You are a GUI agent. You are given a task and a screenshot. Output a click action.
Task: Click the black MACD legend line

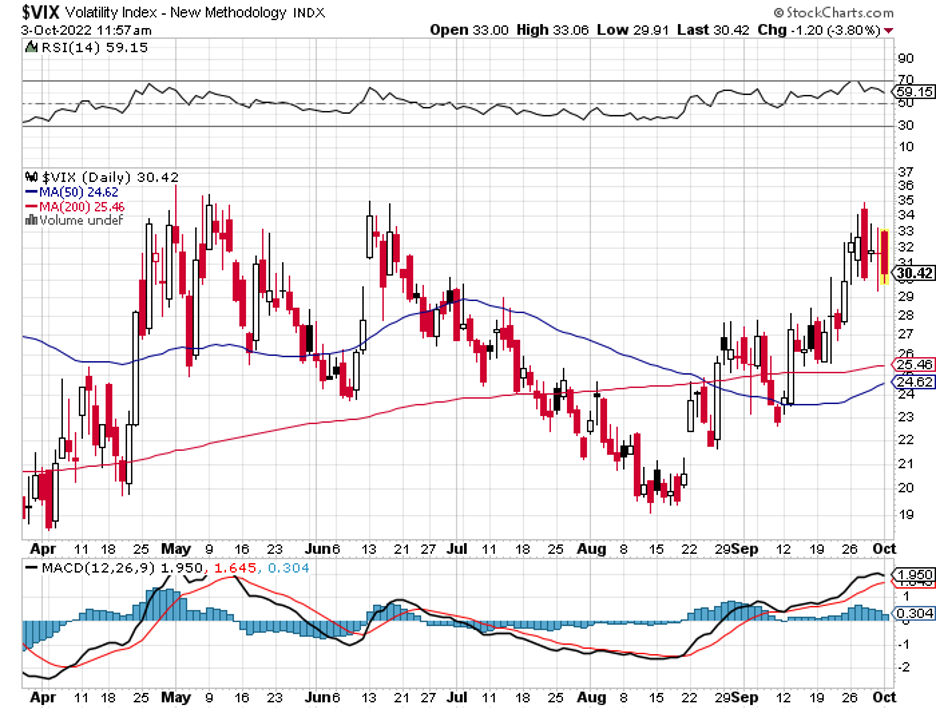[x=32, y=568]
